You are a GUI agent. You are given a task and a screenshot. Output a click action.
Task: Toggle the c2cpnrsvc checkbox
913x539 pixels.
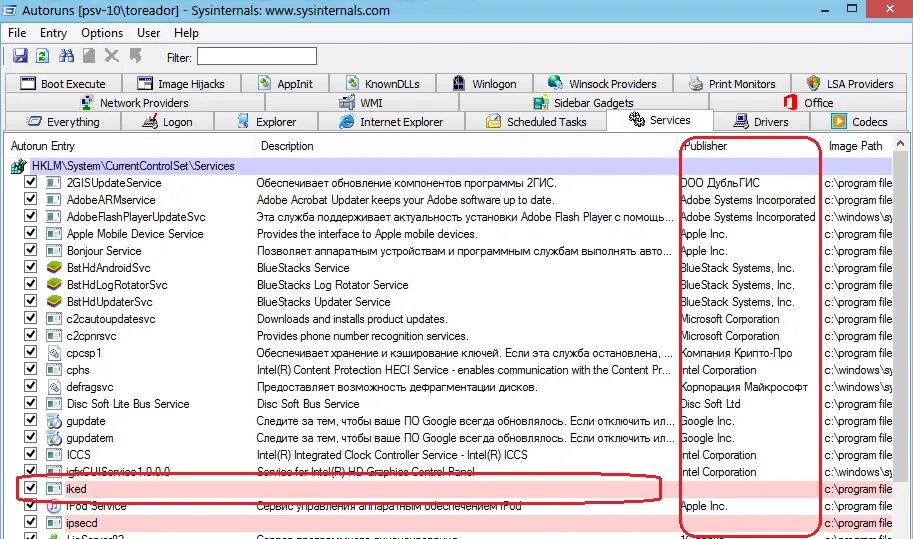tap(30, 335)
